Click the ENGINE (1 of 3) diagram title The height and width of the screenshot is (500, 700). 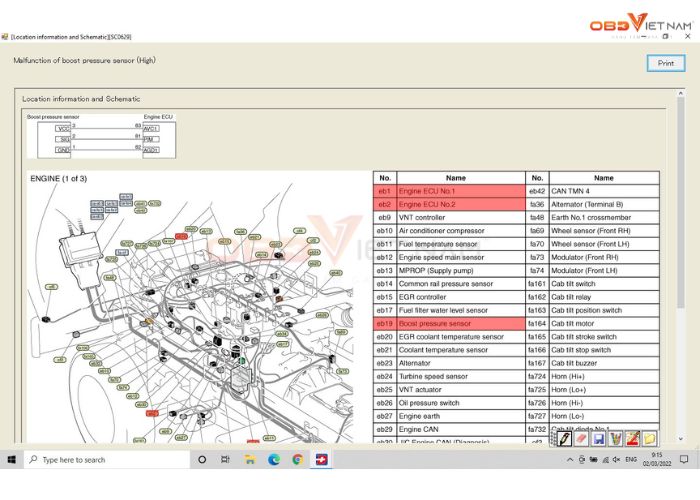pyautogui.click(x=58, y=179)
